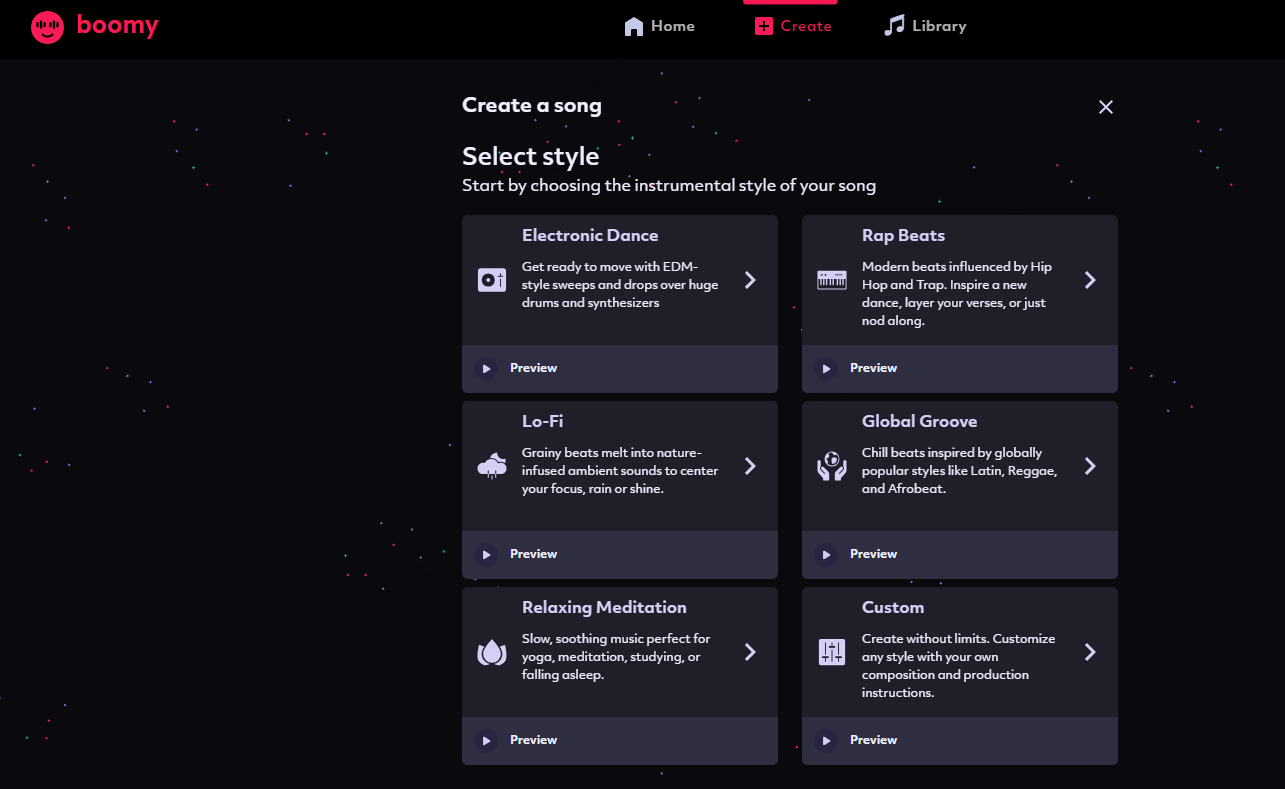Click the Preview label under Lo-Fi
Screen dimensions: 1285x789
coord(533,554)
